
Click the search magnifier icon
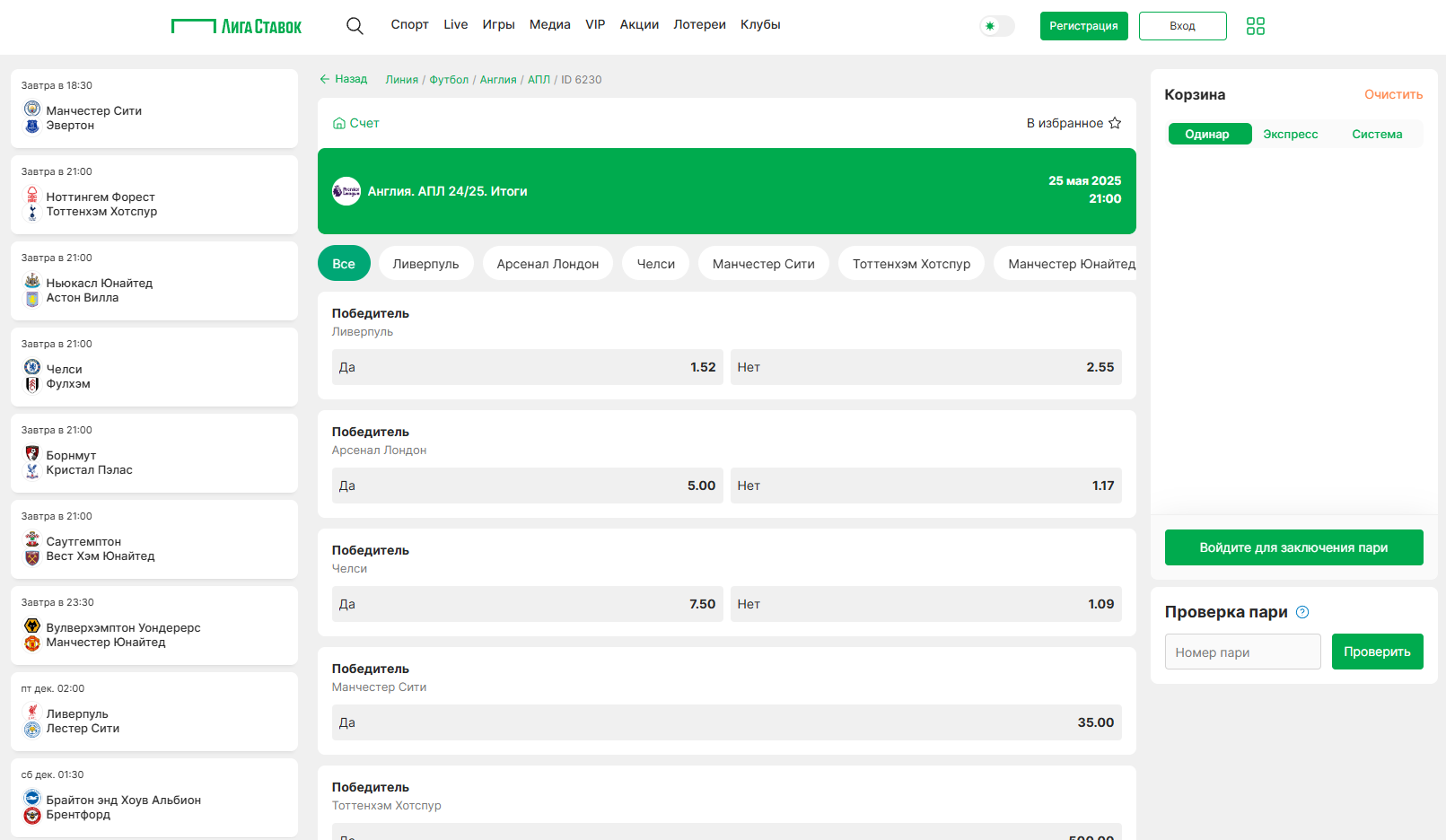coord(355,26)
